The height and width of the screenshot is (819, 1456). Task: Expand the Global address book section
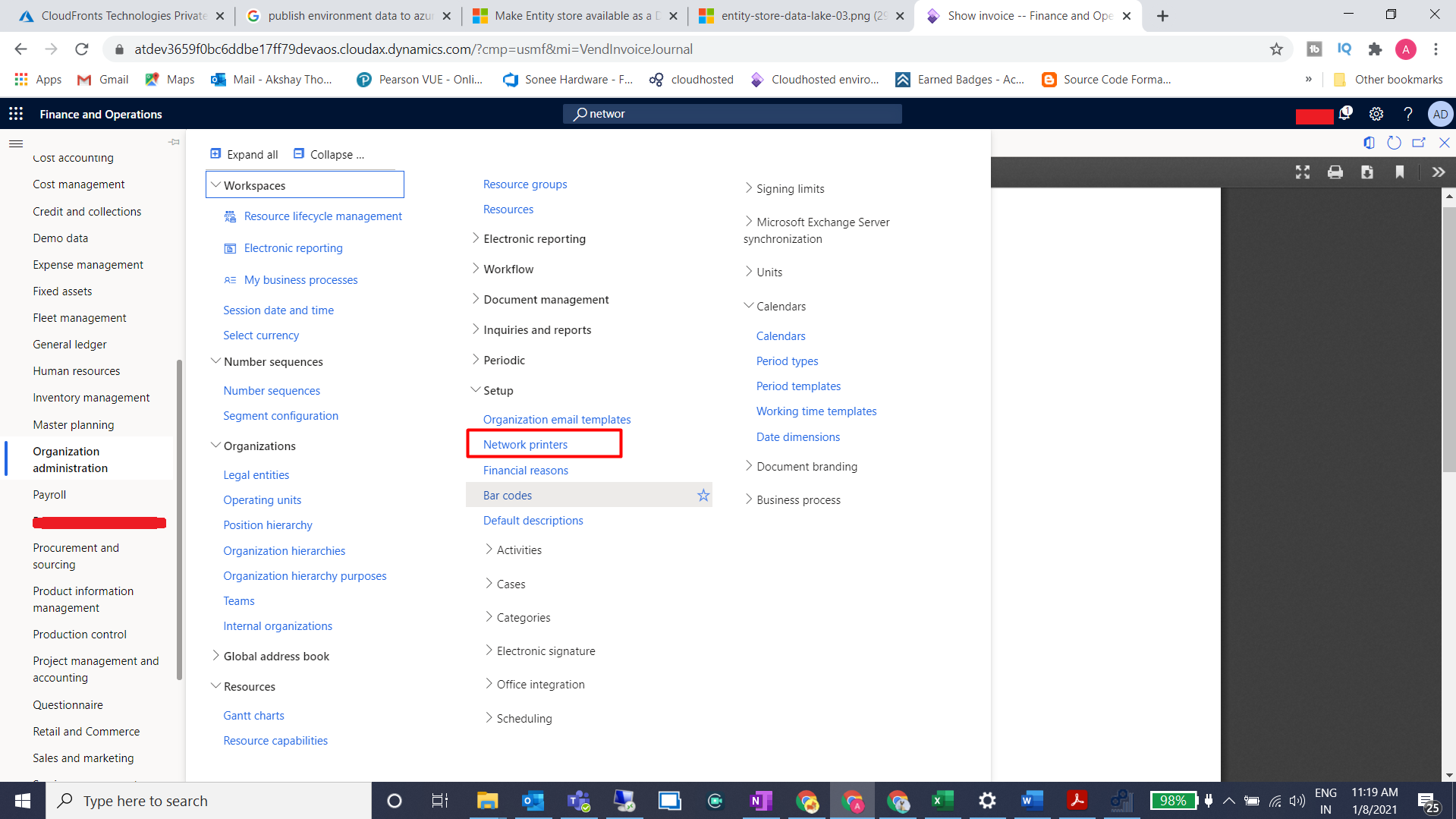215,656
